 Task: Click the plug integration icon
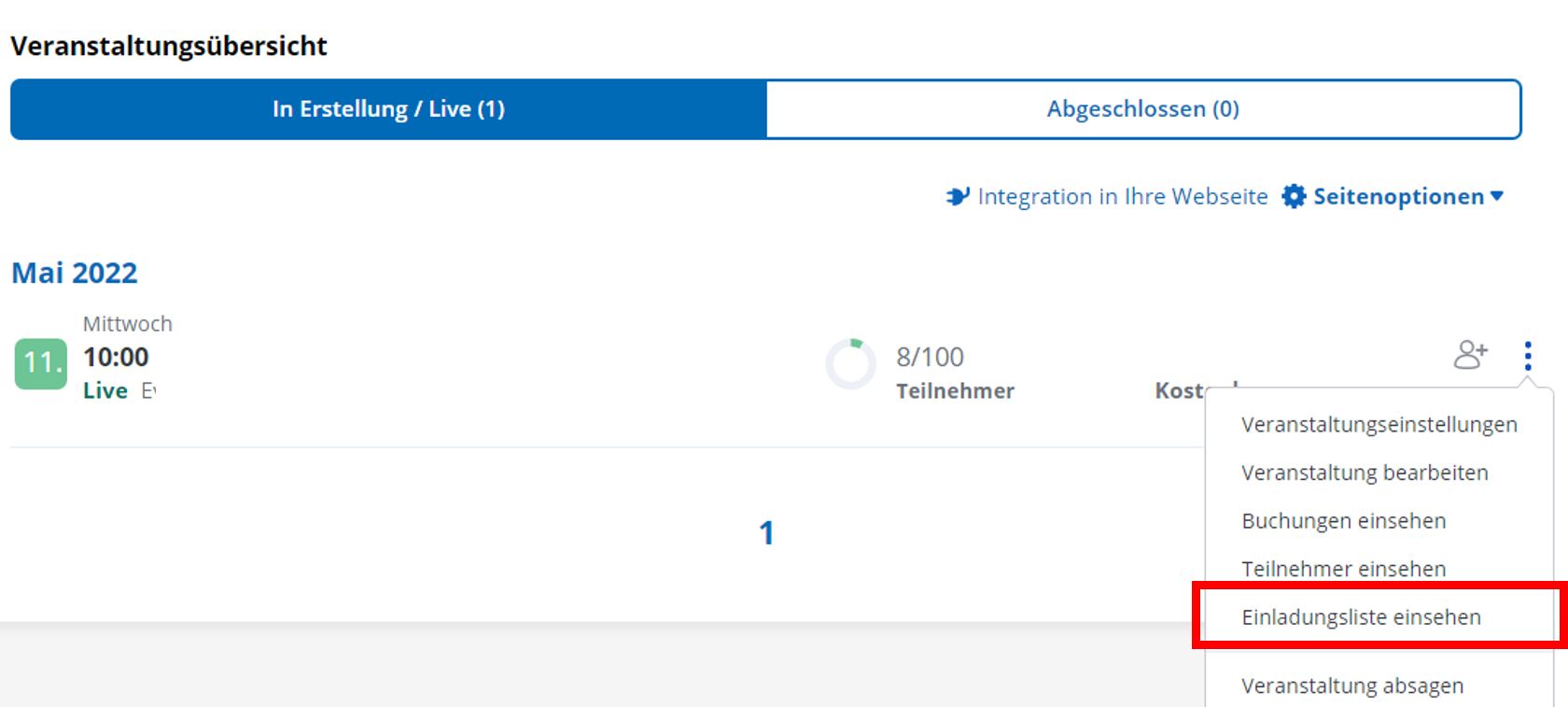click(x=958, y=196)
